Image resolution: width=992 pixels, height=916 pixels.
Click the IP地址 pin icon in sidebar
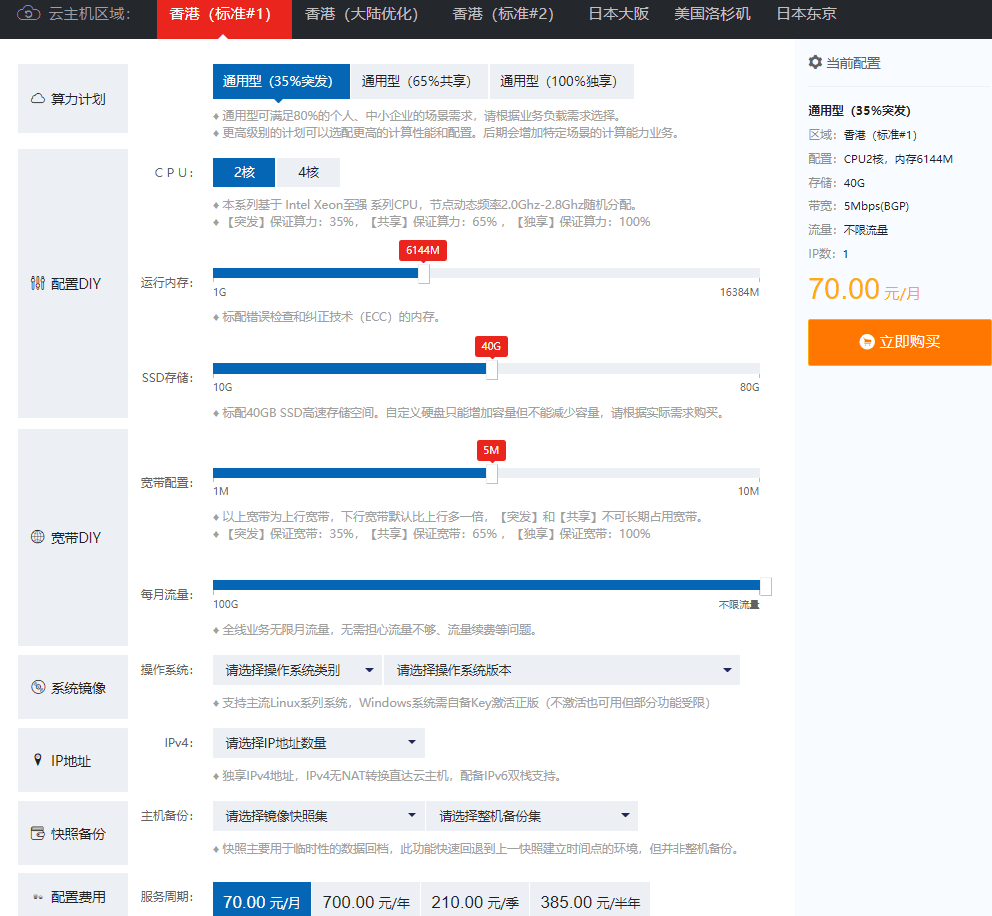[38, 760]
